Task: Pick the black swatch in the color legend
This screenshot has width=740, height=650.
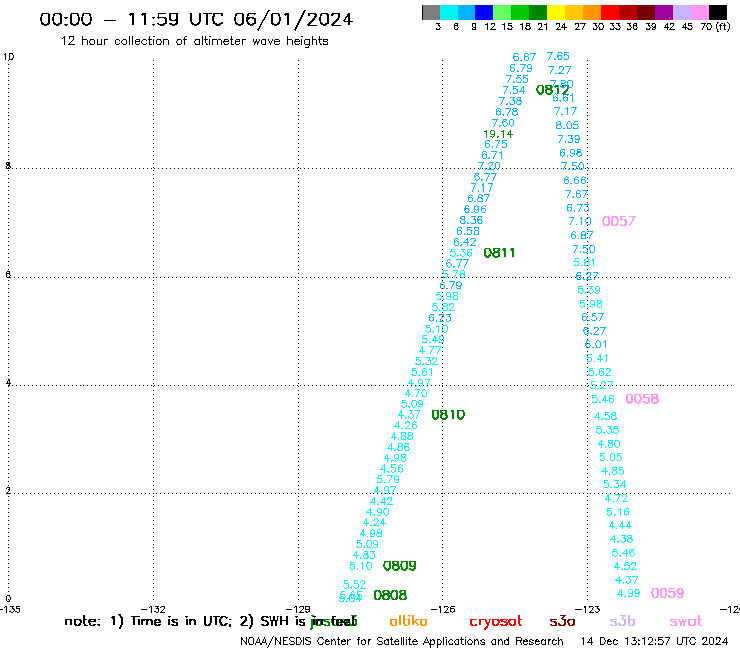Action: [x=717, y=12]
